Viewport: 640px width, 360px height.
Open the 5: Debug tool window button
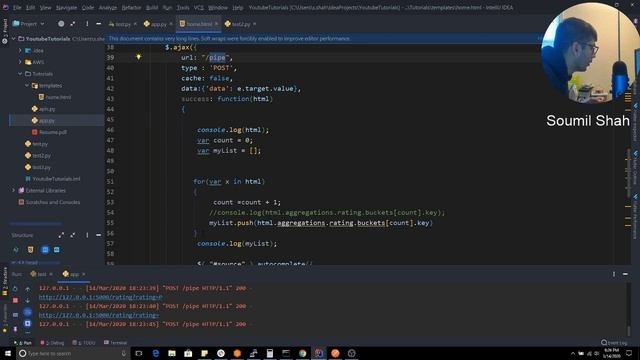tap(52, 343)
